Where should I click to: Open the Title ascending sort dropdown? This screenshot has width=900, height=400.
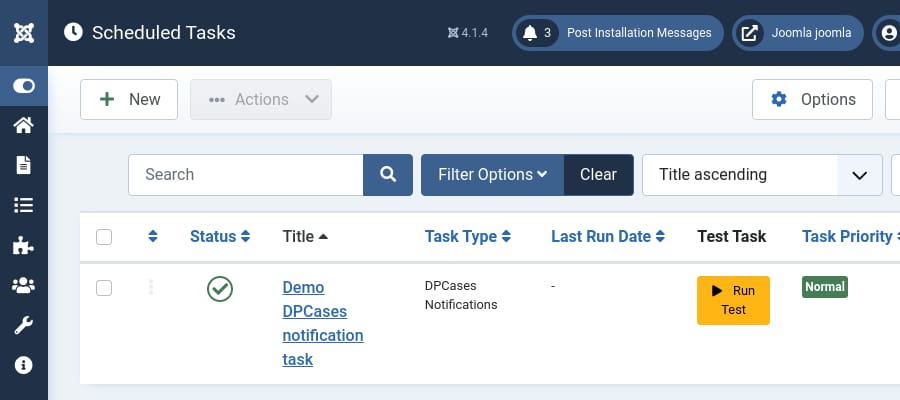[762, 174]
